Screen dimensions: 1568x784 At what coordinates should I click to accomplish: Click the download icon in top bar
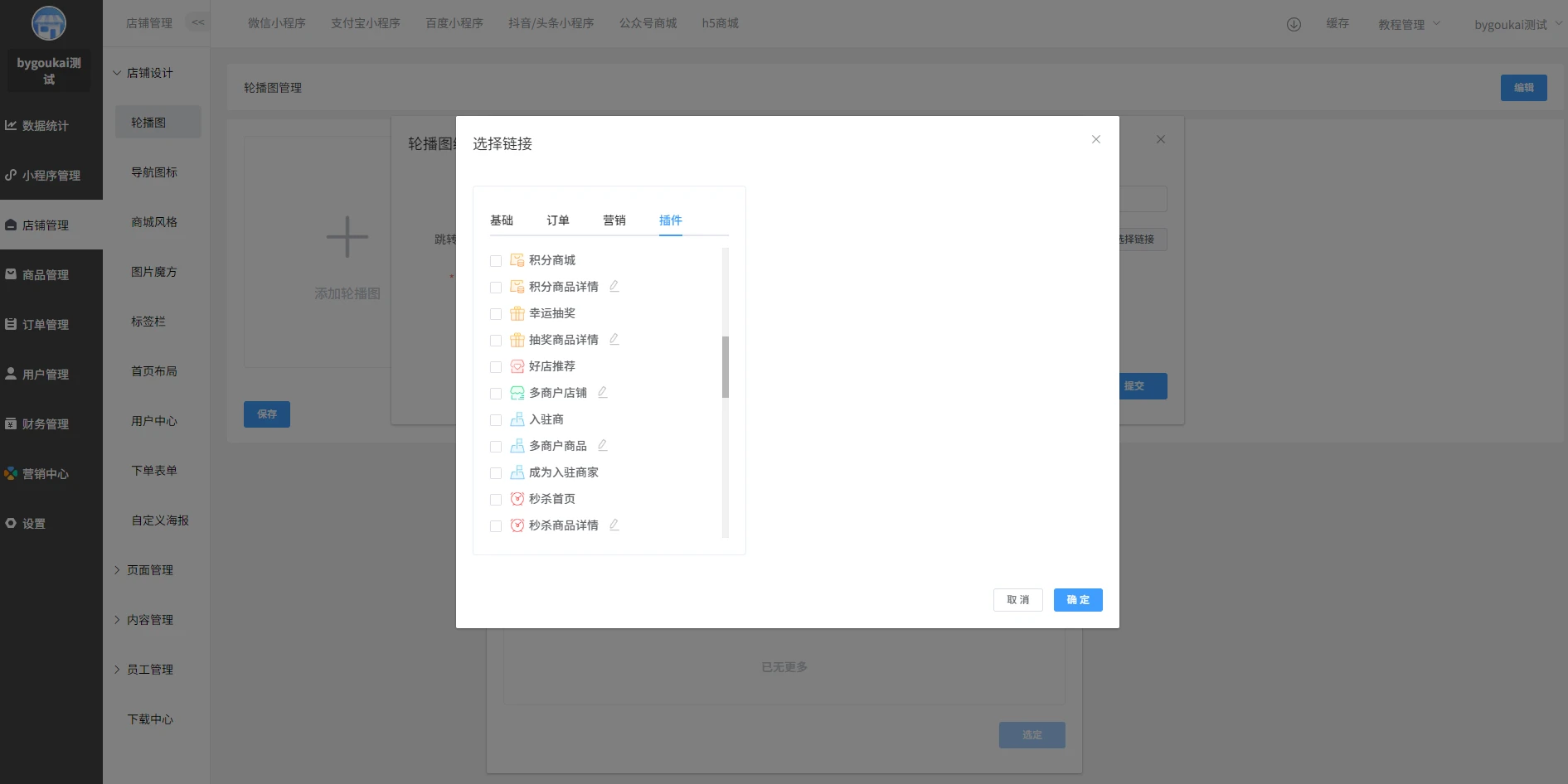(x=1294, y=24)
